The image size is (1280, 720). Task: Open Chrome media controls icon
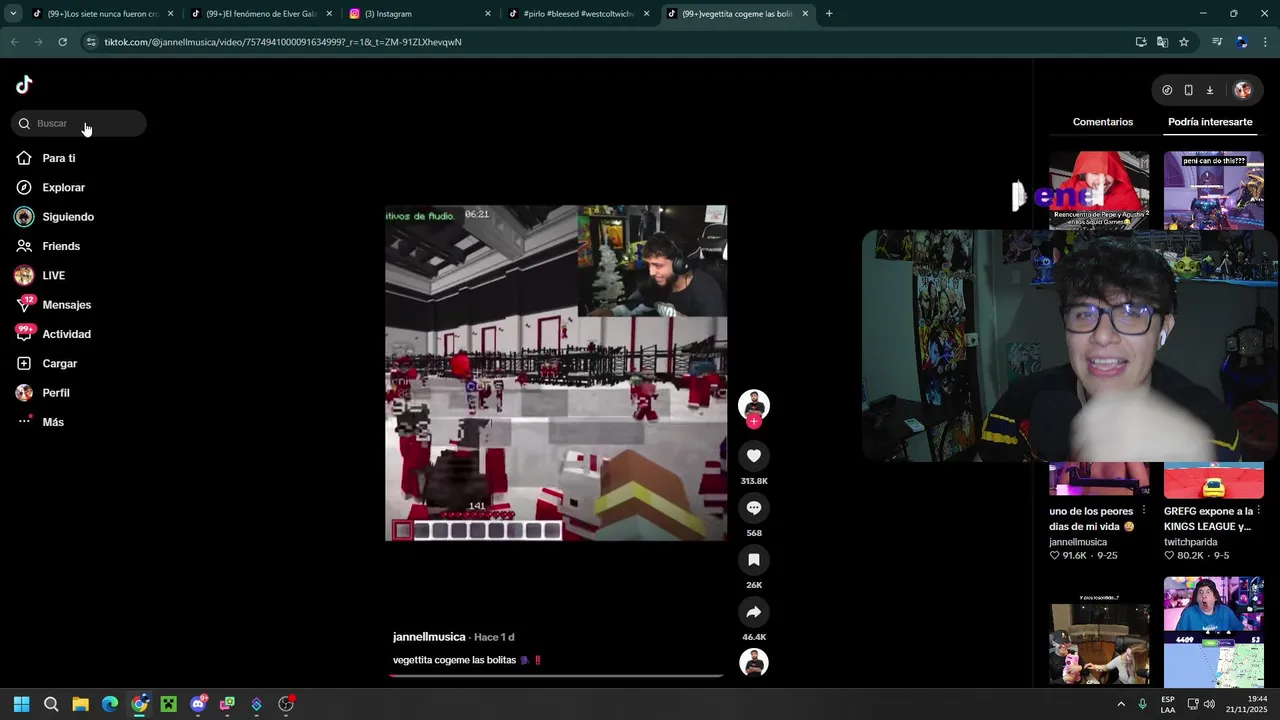(x=1217, y=42)
